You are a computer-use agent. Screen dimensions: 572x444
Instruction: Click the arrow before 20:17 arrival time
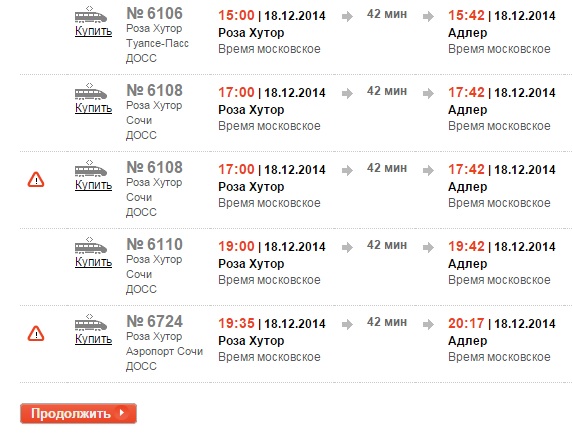click(428, 324)
